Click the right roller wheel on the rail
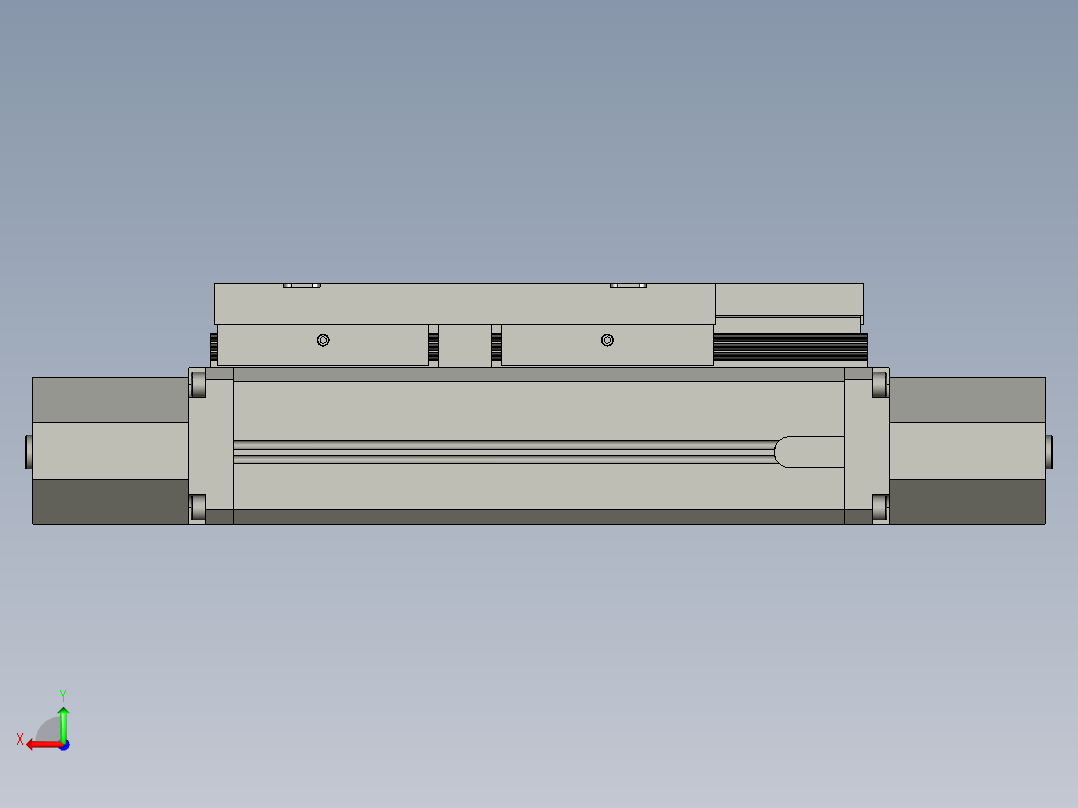Screen dimensions: 1078x808 878,385
